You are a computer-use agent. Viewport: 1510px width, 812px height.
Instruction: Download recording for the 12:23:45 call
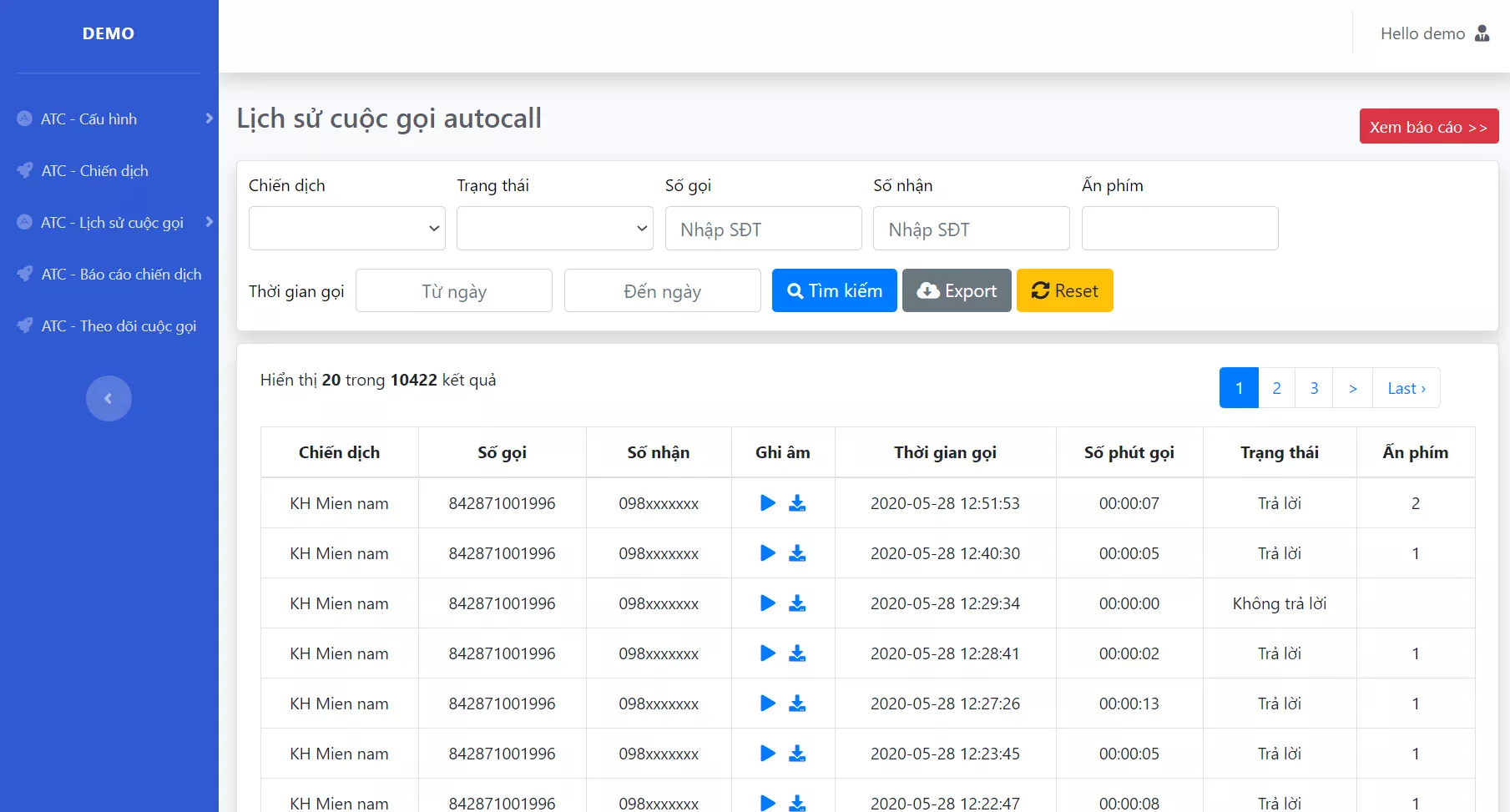tap(797, 754)
